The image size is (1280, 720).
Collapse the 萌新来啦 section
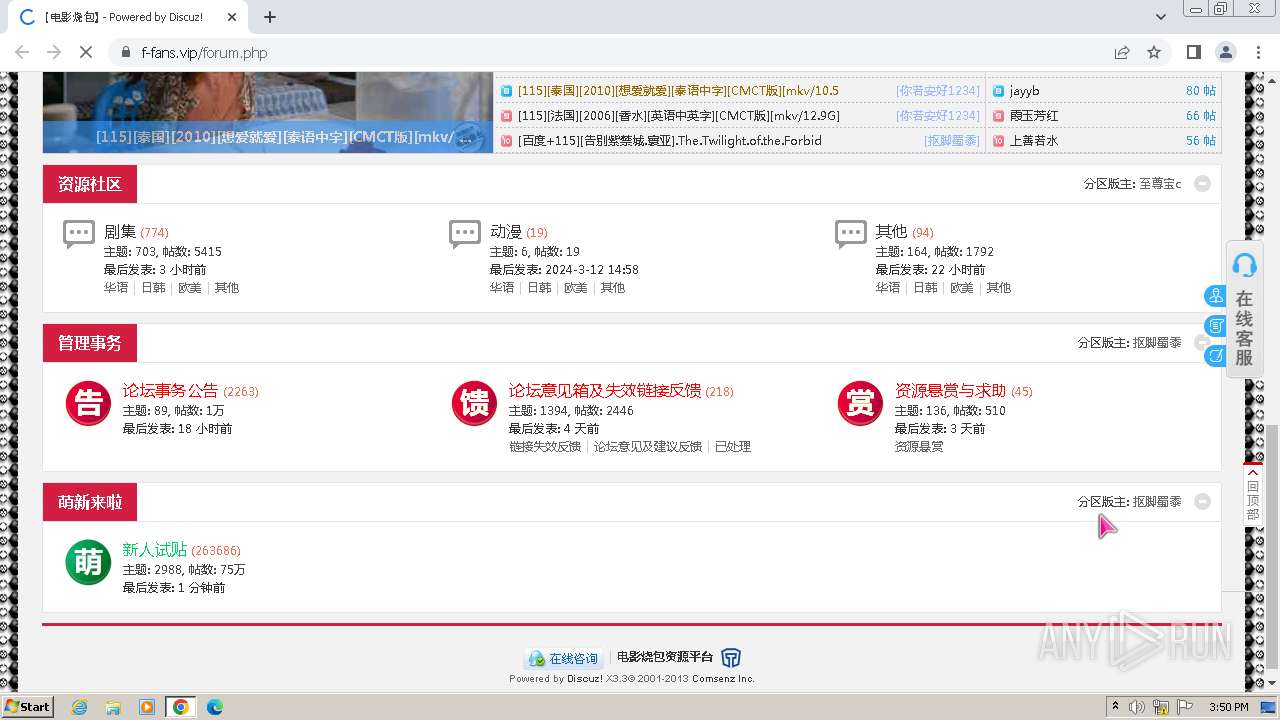tap(1203, 502)
